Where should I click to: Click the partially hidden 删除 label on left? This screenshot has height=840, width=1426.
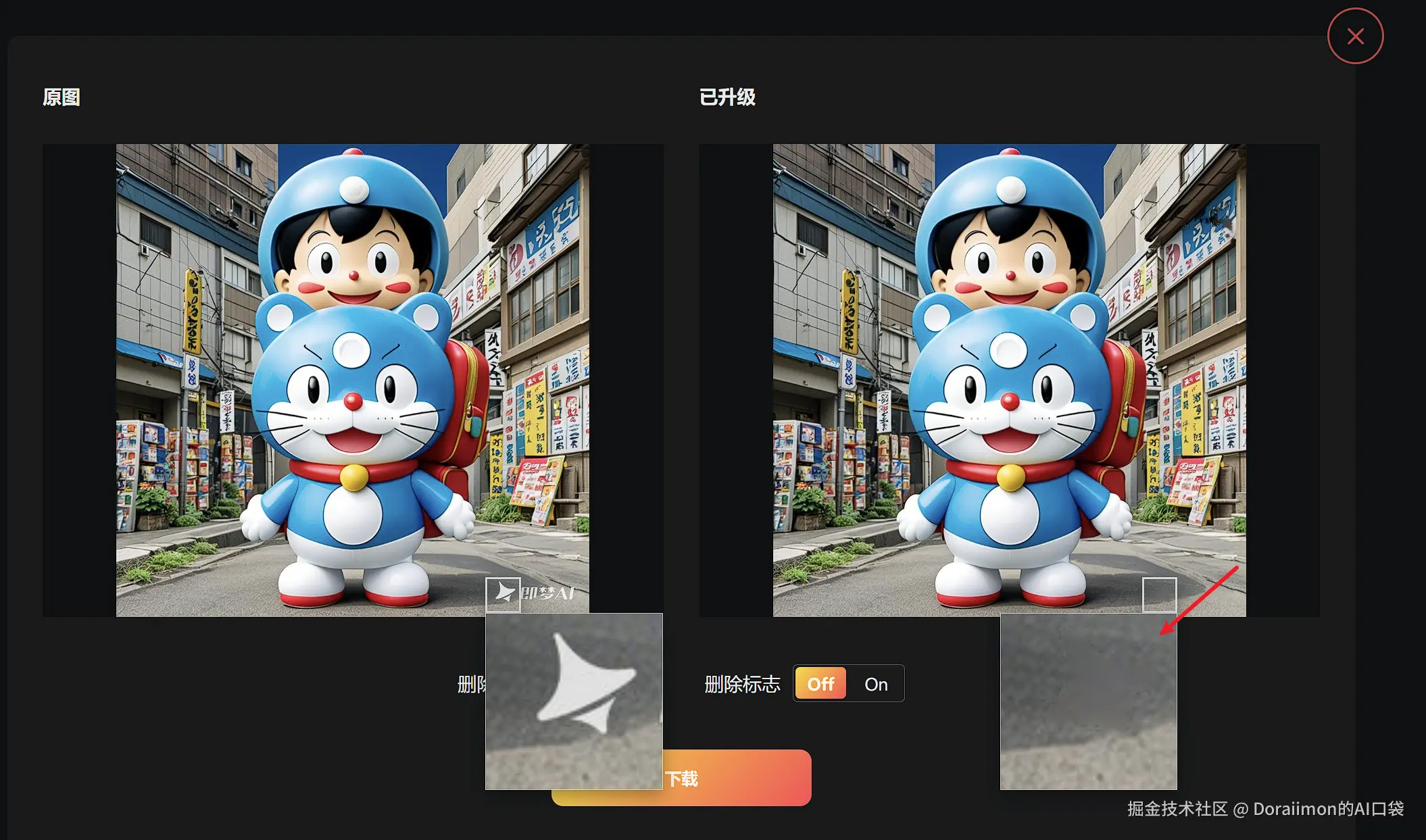[x=471, y=685]
